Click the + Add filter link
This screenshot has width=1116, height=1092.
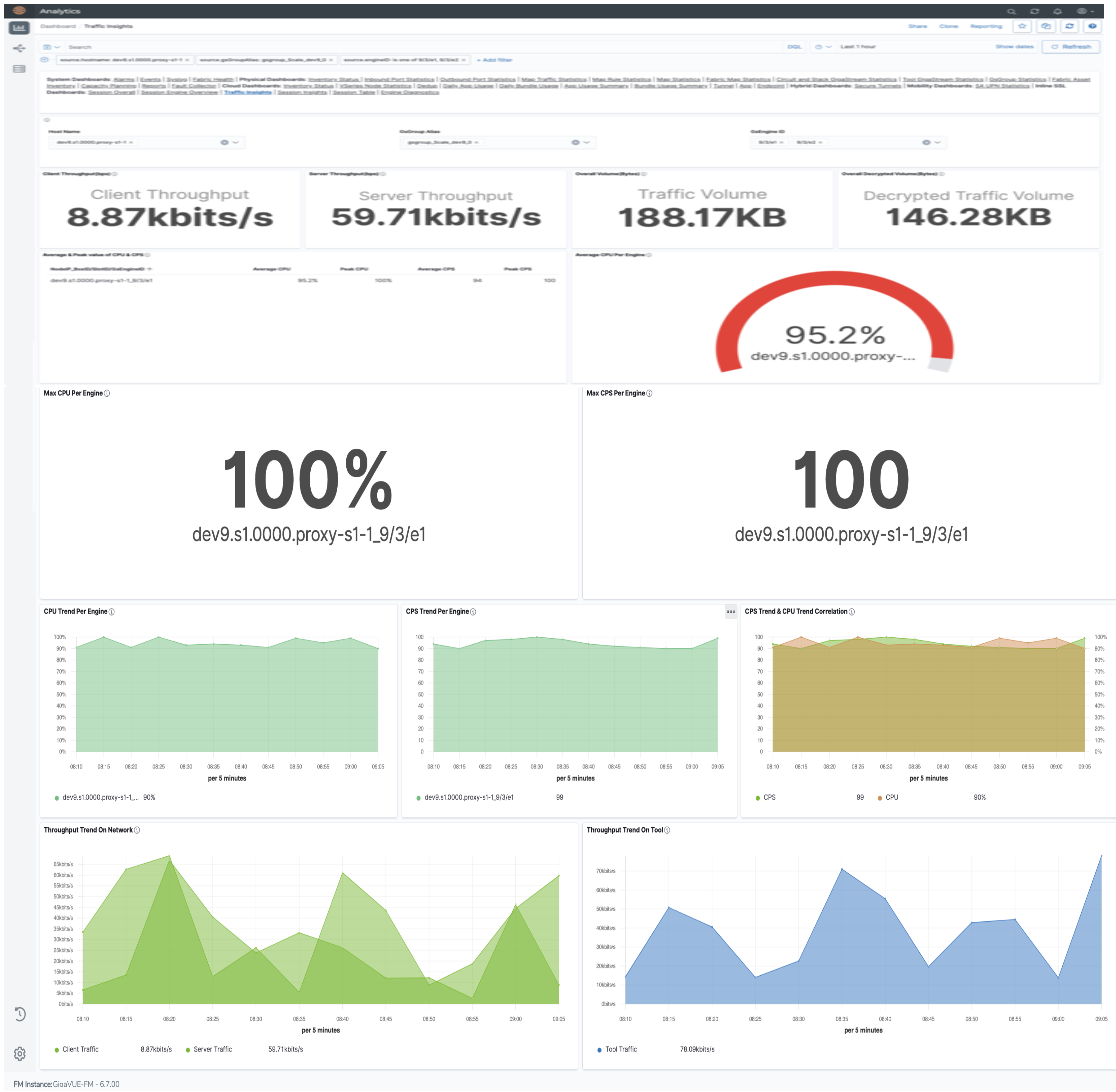pos(495,60)
